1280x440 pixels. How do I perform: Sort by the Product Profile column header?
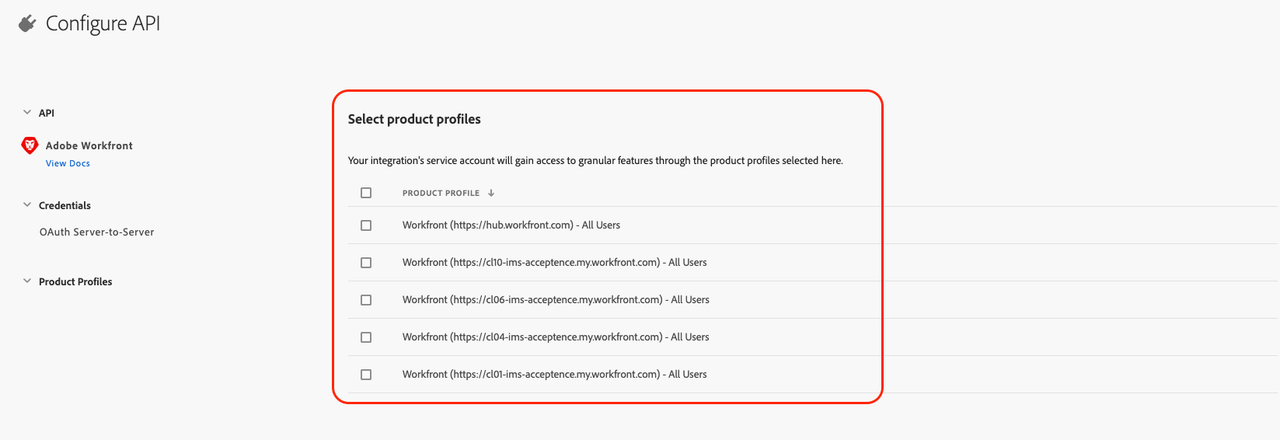point(440,193)
